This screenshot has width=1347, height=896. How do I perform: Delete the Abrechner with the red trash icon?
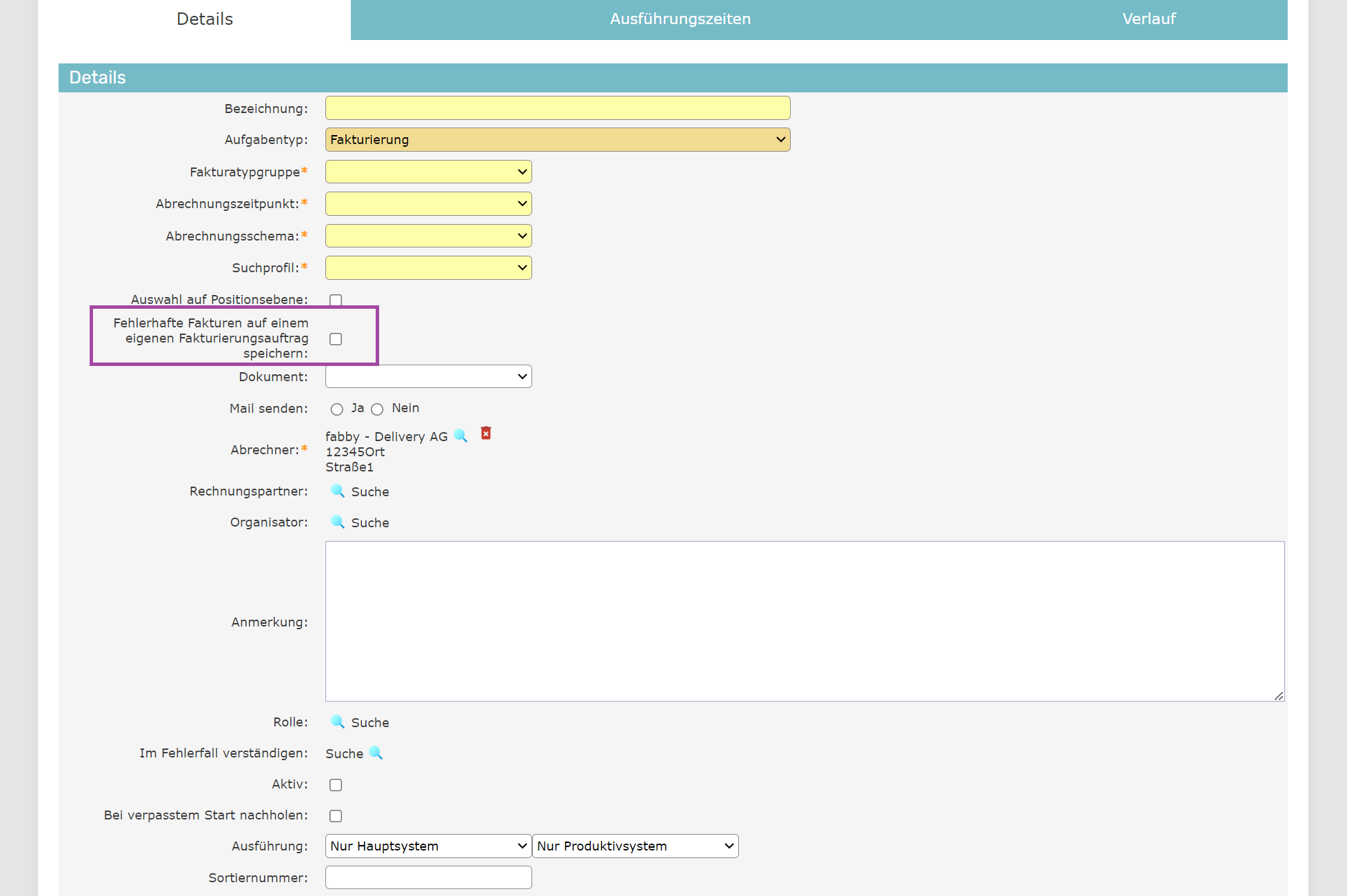point(486,433)
